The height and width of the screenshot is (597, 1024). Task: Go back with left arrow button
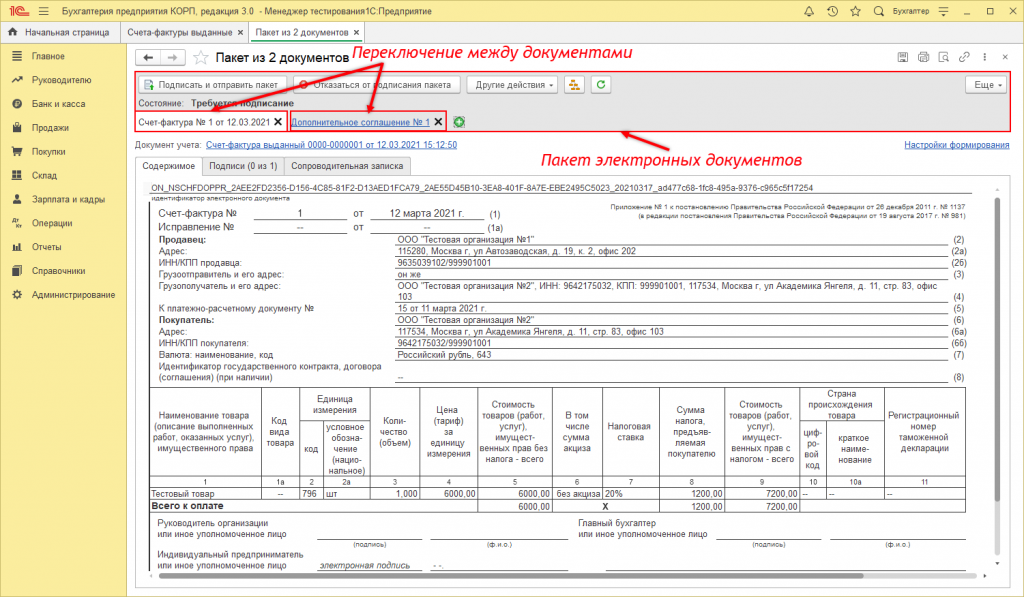pos(148,57)
